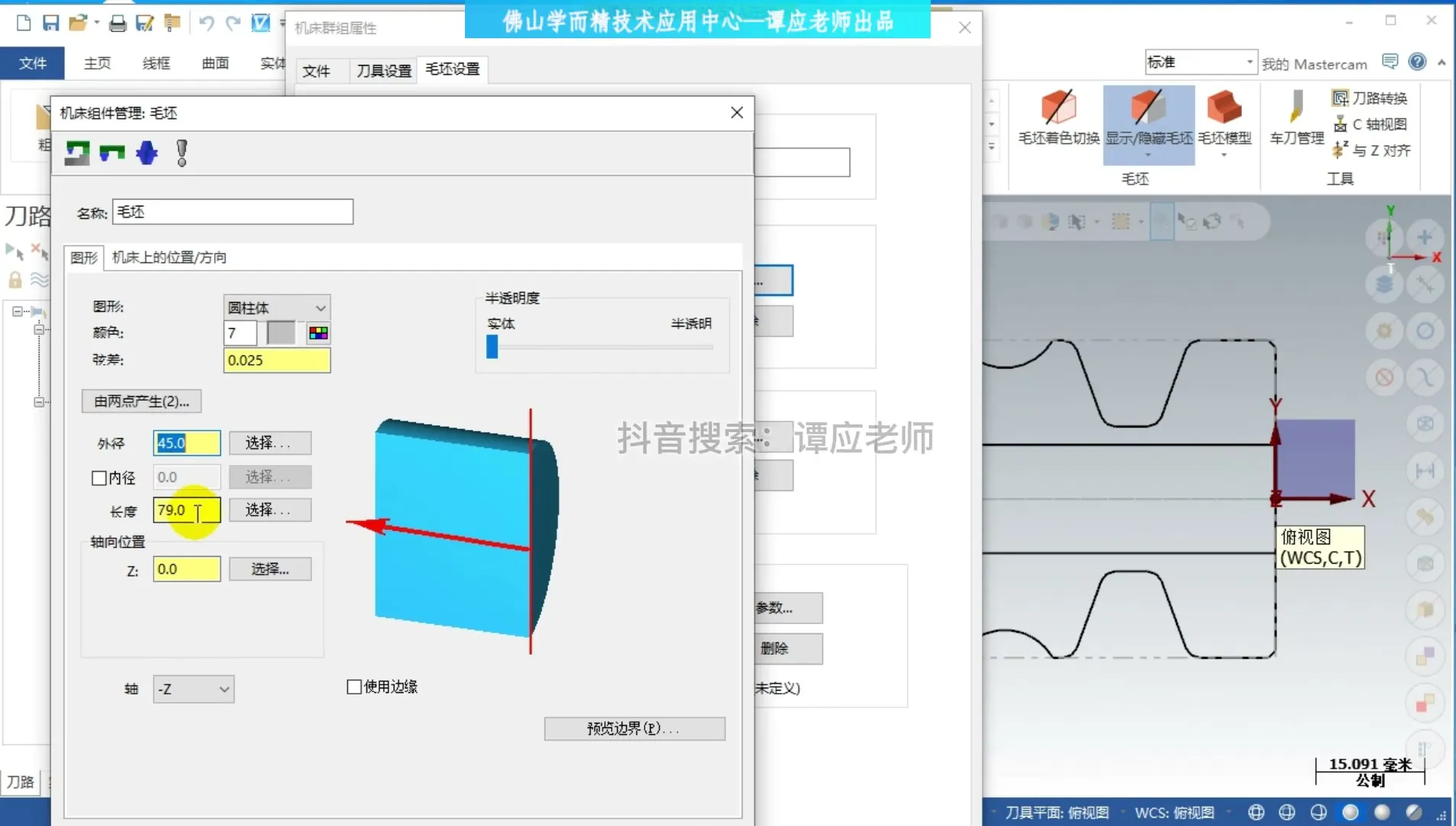1456x826 pixels.
Task: Click the 与 Z 对齐 align icon
Action: (1373, 151)
